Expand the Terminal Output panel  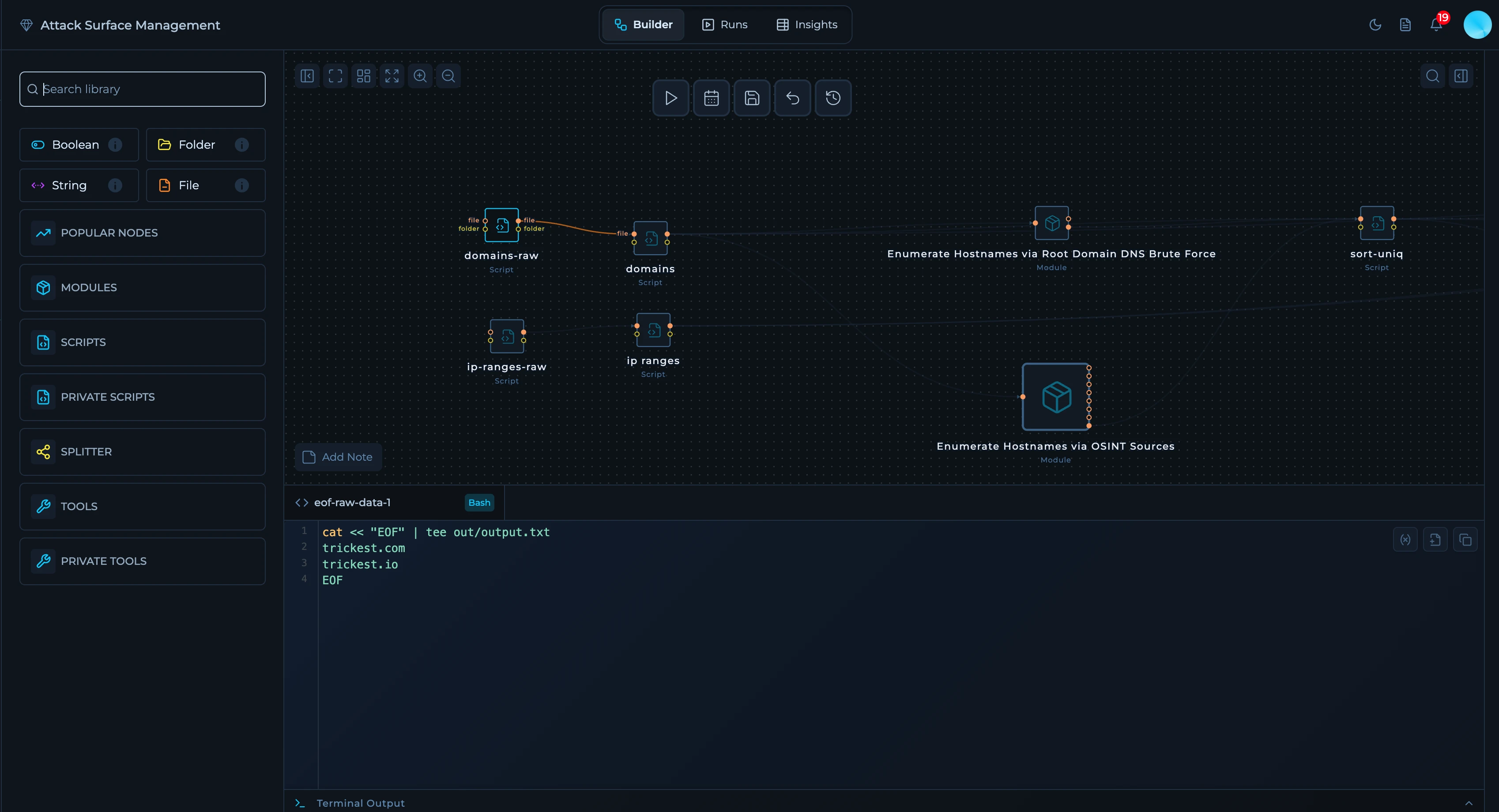[x=1469, y=803]
